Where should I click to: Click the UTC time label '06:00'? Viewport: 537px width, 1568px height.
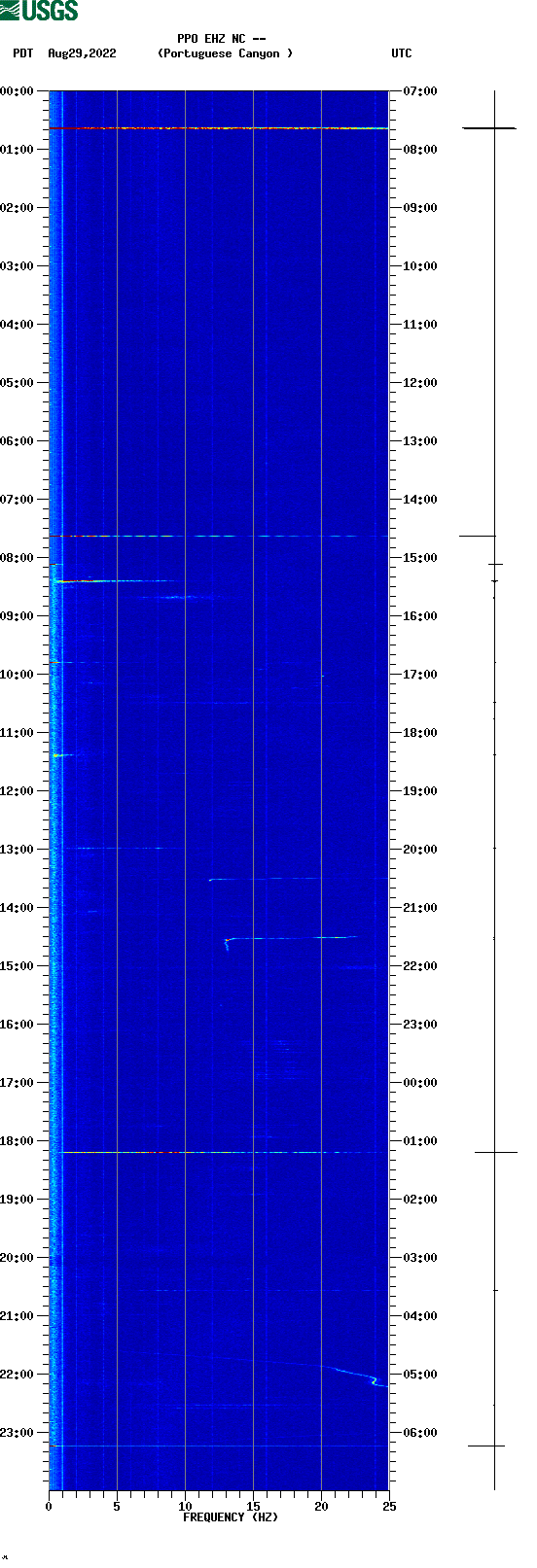[x=420, y=1433]
